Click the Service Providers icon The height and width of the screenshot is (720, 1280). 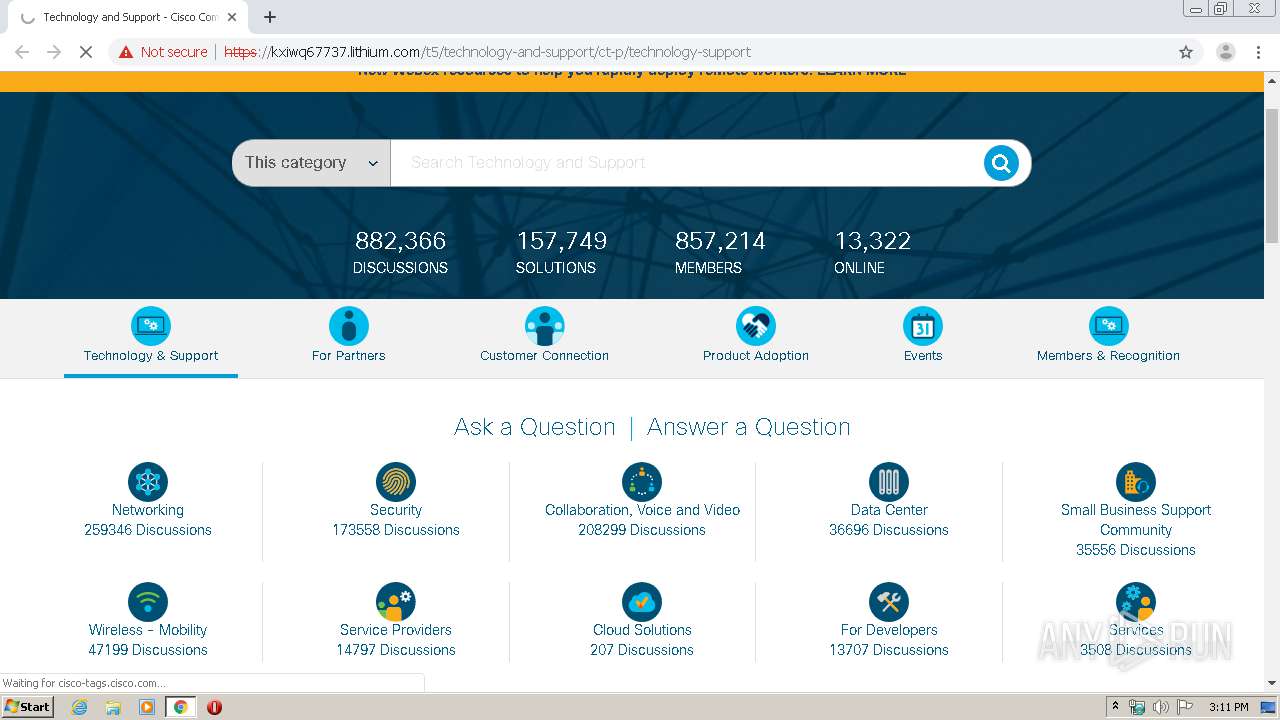[x=396, y=602]
